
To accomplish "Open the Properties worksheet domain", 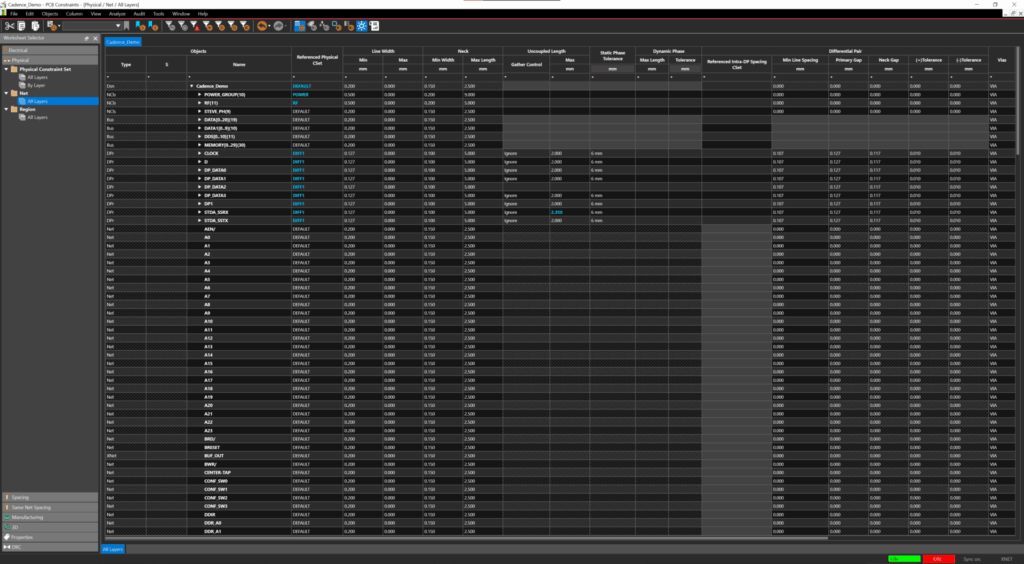I will (x=50, y=537).
